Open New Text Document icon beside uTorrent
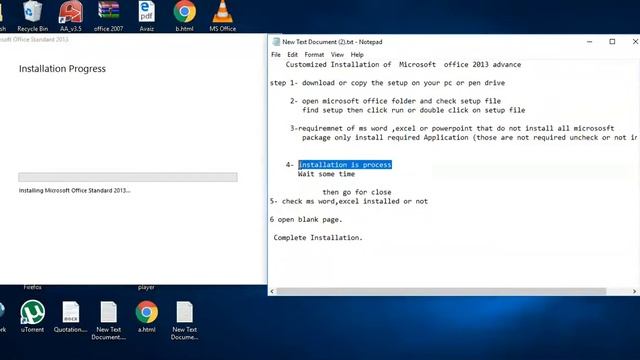This screenshot has height=360, width=640. [x=109, y=320]
